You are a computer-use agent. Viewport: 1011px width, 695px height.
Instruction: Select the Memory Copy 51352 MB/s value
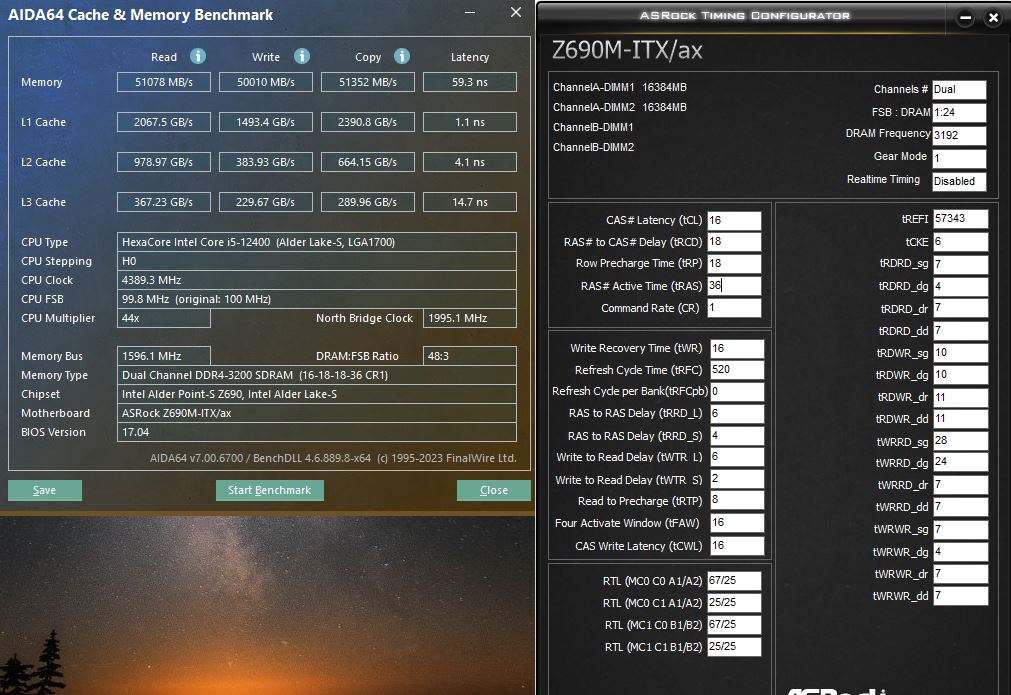click(368, 82)
